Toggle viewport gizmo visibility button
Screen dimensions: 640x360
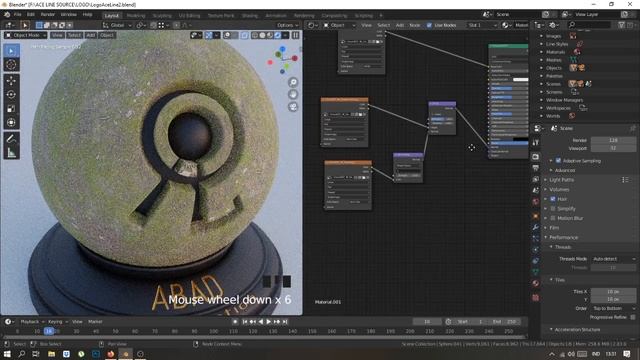pos(209,36)
